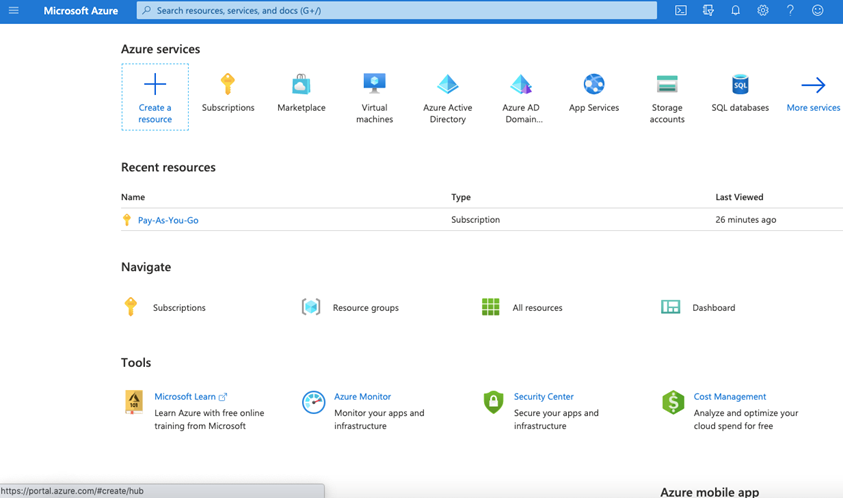The height and width of the screenshot is (498, 843).
Task: Open Resource groups text under Navigate
Action: (x=366, y=308)
